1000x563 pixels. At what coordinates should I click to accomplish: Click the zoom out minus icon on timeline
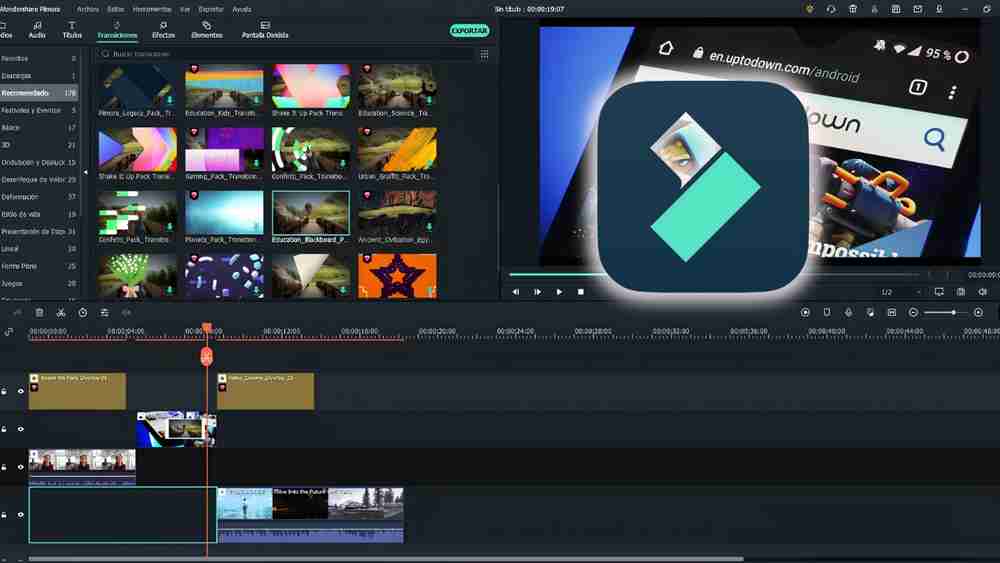913,312
